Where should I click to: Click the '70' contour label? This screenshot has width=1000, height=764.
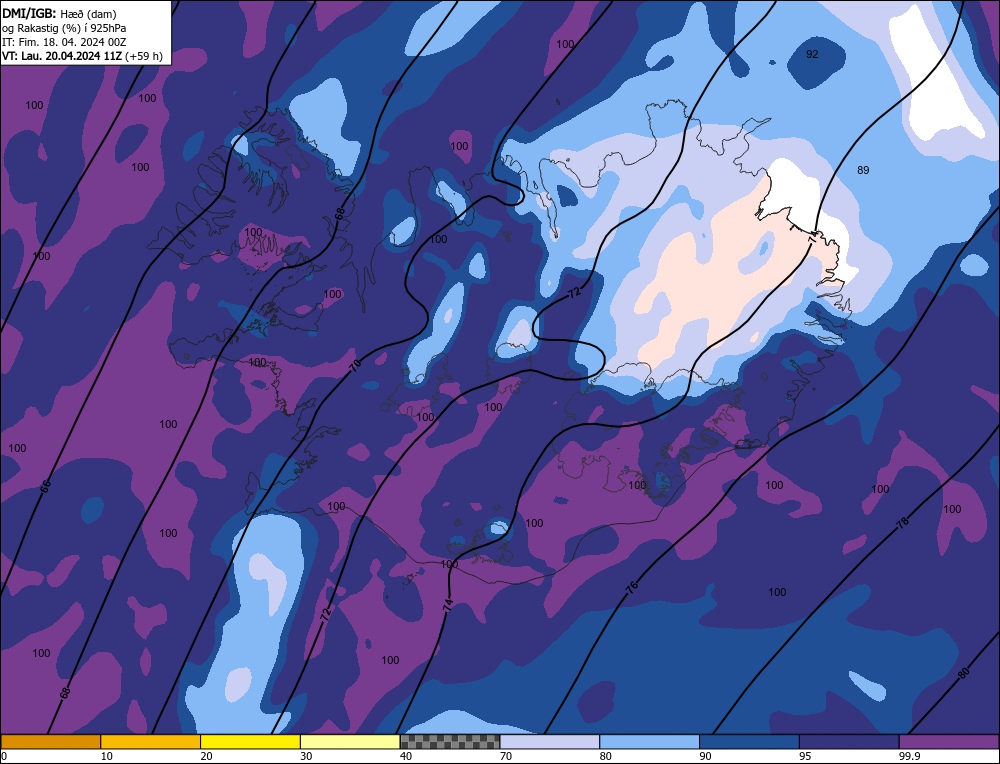coord(356,365)
